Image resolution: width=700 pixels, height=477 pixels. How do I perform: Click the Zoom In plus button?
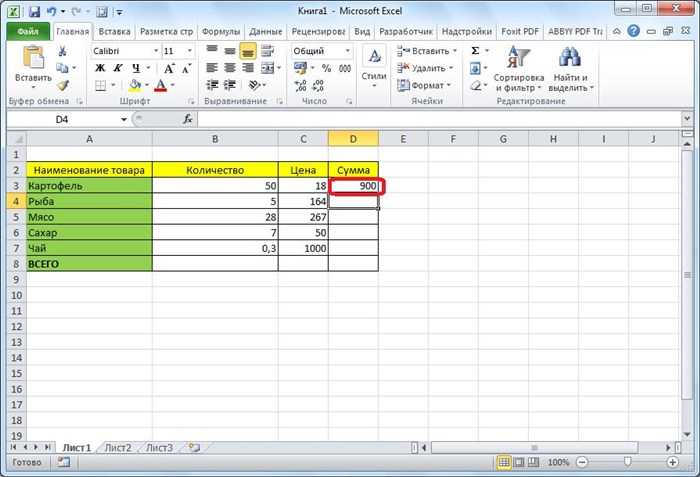pyautogui.click(x=672, y=462)
